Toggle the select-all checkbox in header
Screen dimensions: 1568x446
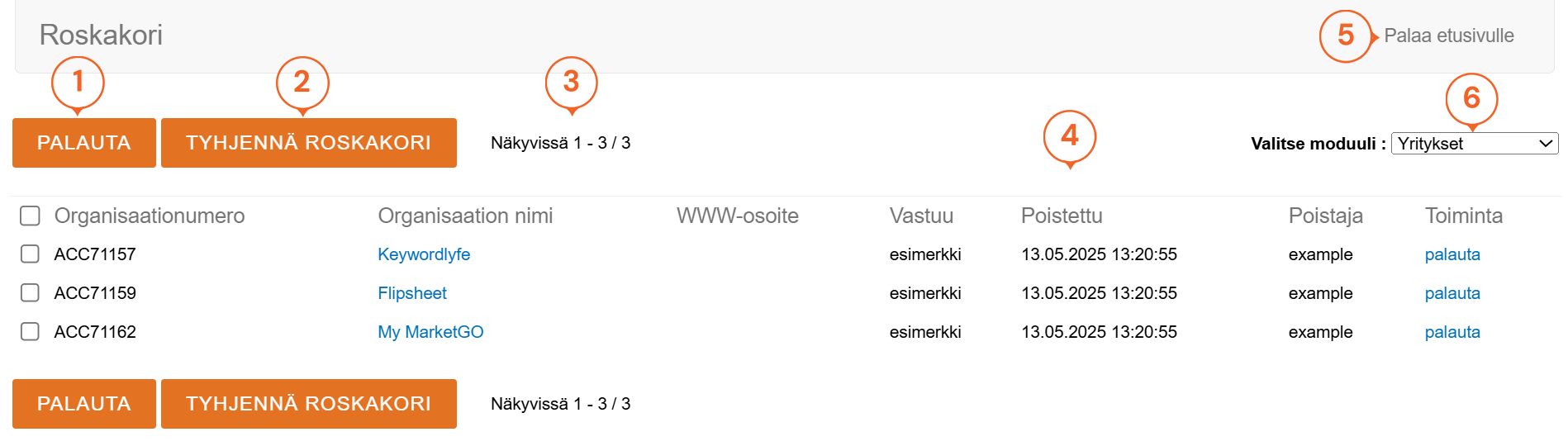point(31,216)
